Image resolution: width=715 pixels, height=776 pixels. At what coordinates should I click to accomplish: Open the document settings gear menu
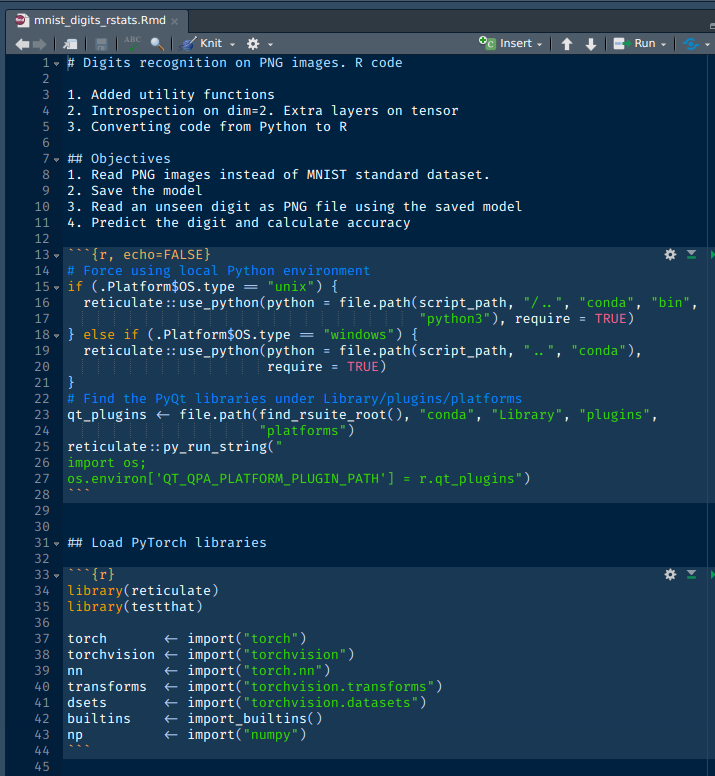point(252,44)
